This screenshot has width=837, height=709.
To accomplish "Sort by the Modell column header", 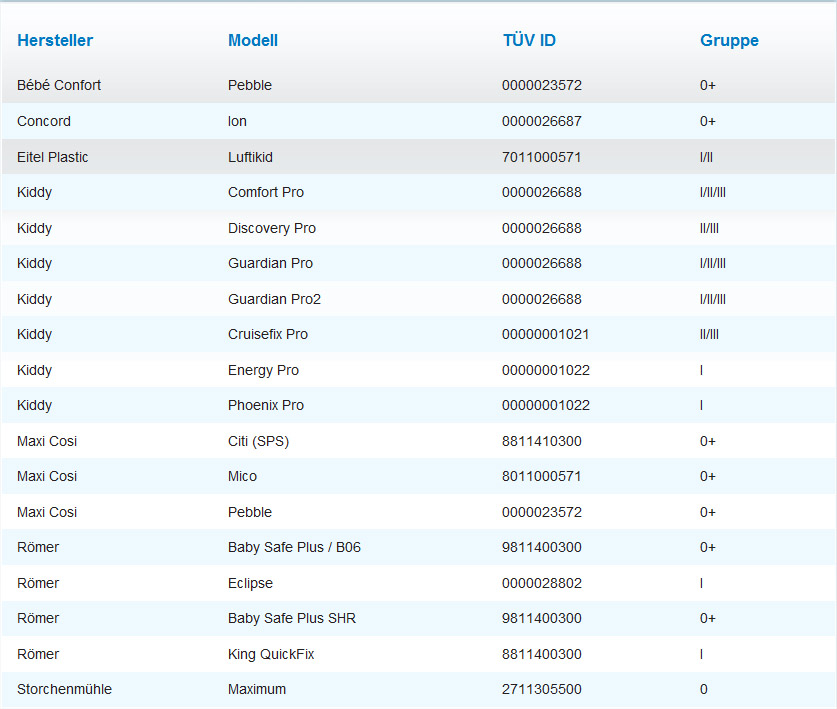I will [253, 41].
